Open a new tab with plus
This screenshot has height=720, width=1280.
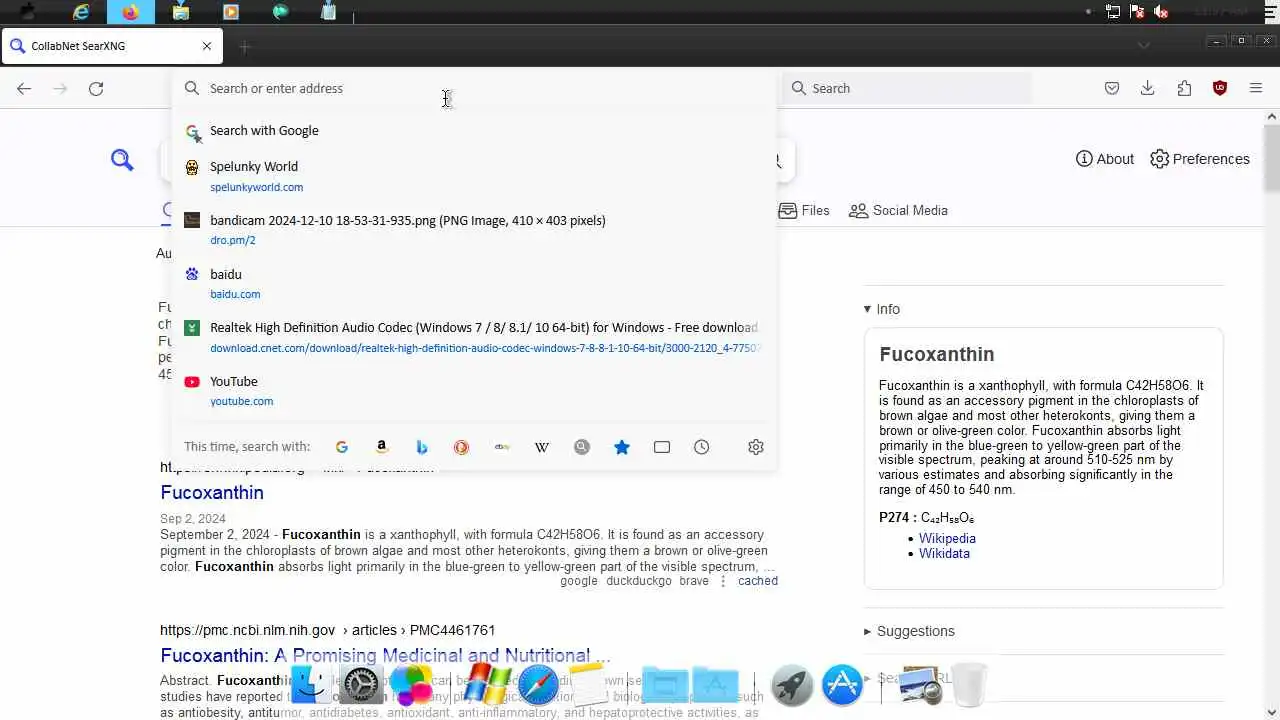(x=245, y=46)
